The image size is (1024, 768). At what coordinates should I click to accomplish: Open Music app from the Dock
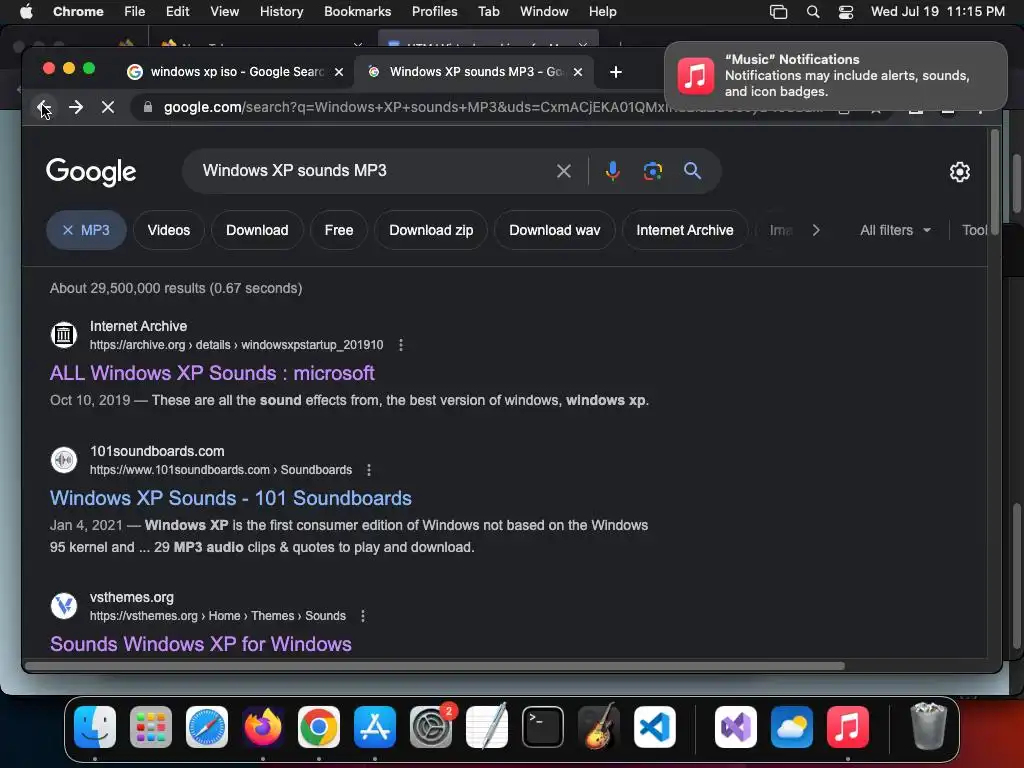pyautogui.click(x=848, y=727)
